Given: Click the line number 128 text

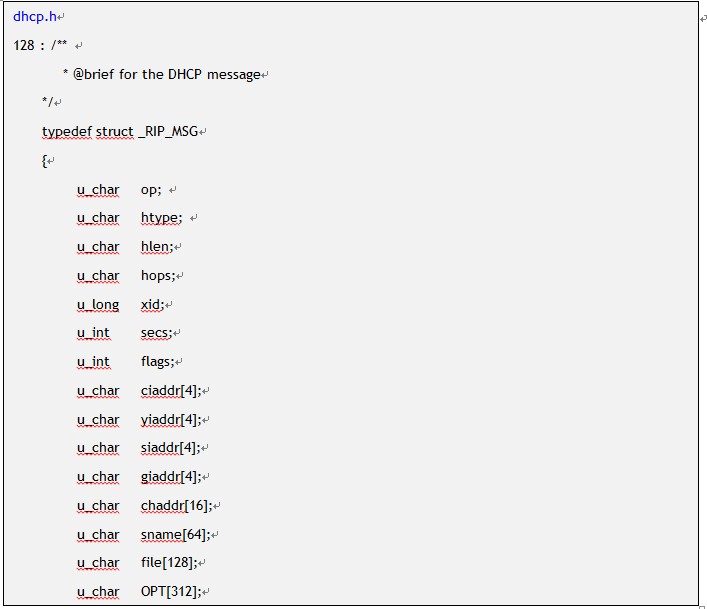Looking at the screenshot, I should click(24, 46).
